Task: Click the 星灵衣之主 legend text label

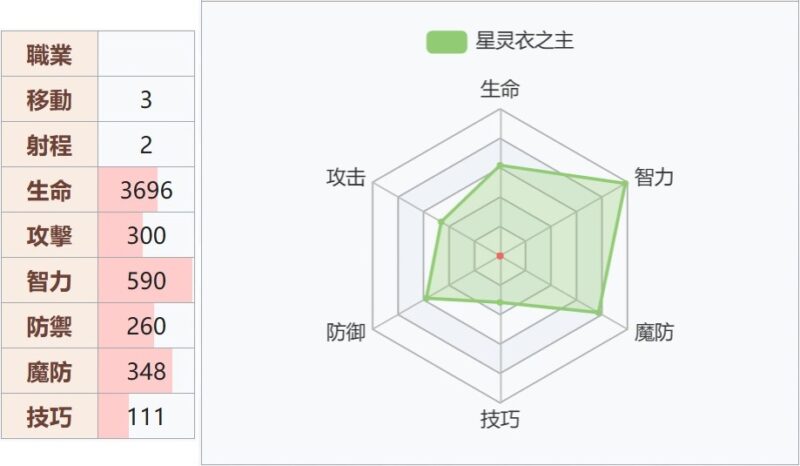Action: point(524,42)
